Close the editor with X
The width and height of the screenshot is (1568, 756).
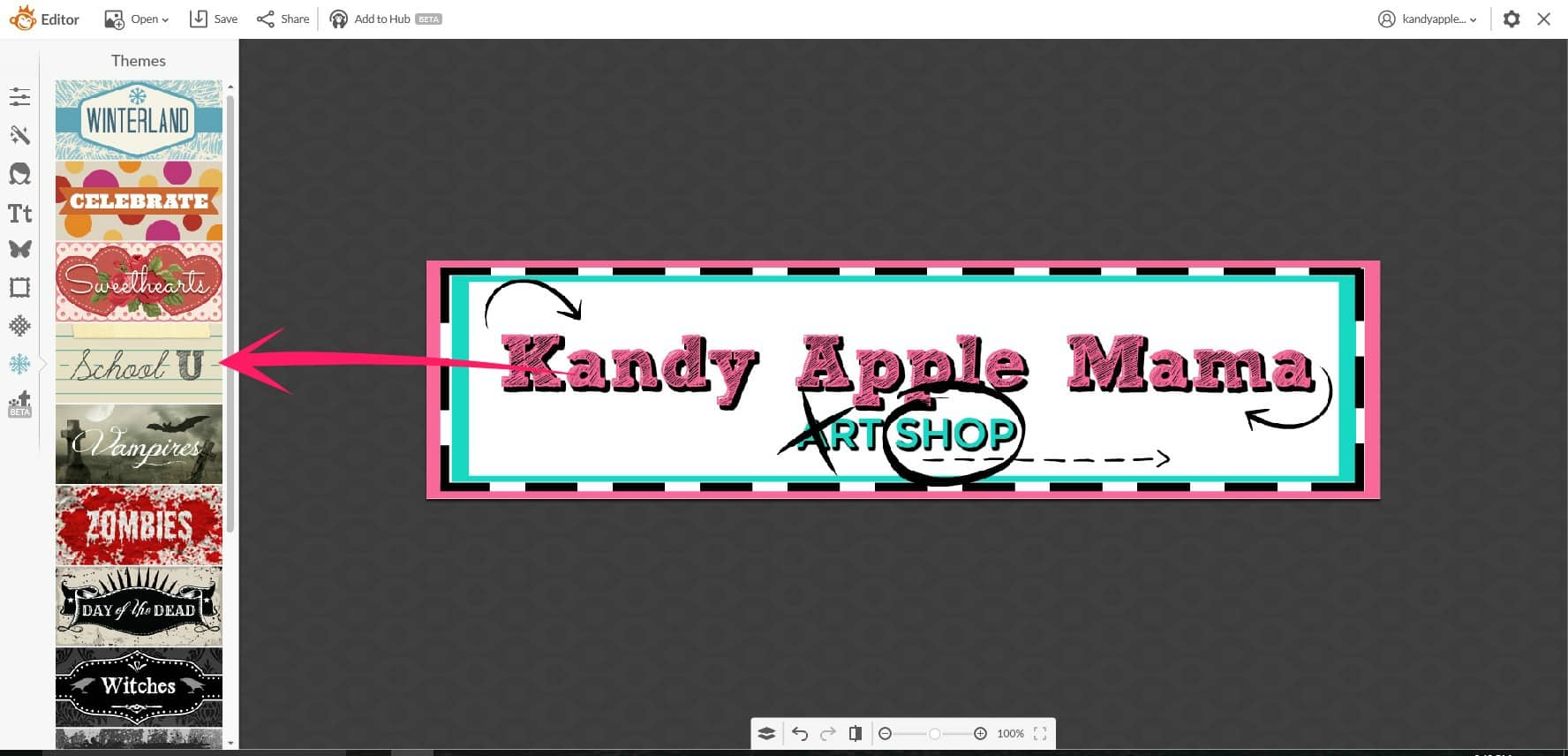pos(1543,19)
